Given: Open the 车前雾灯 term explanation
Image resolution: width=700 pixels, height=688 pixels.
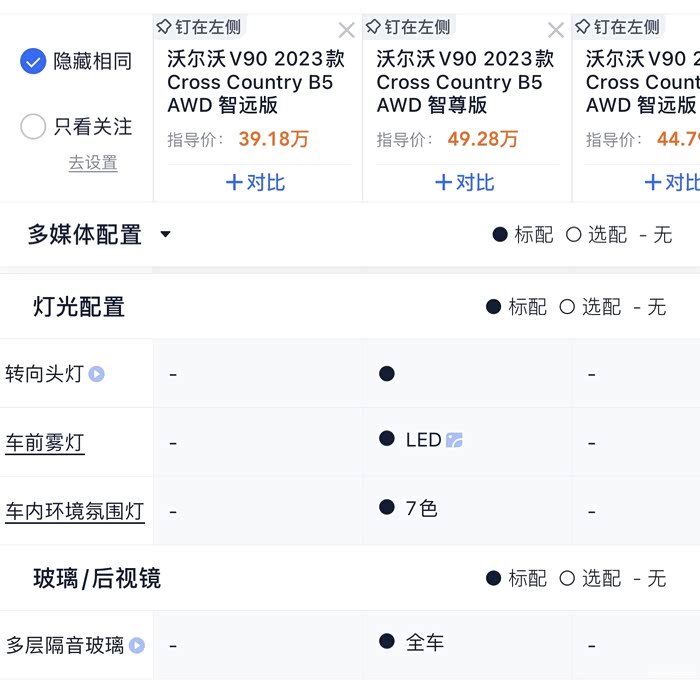Looking at the screenshot, I should click(45, 442).
